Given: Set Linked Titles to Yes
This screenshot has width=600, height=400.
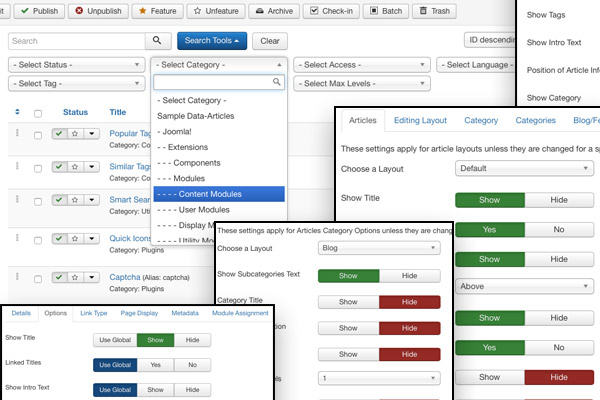Looking at the screenshot, I should pyautogui.click(x=156, y=365).
